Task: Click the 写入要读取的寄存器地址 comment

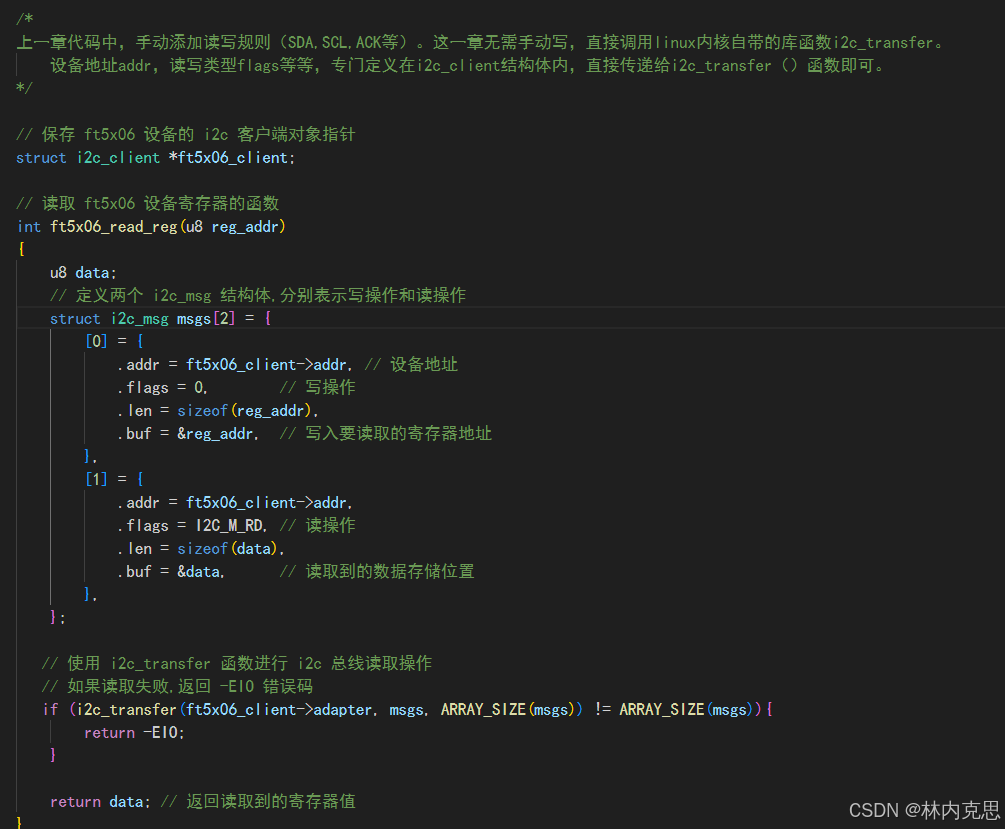Action: [x=386, y=433]
